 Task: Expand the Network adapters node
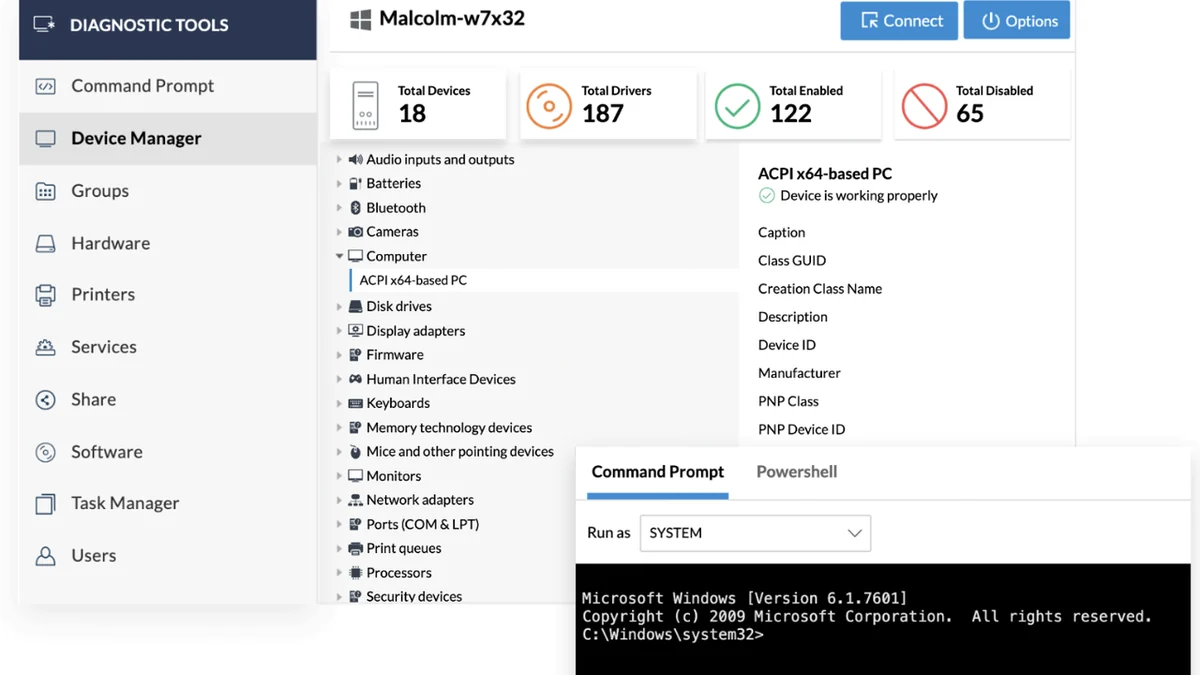click(340, 501)
